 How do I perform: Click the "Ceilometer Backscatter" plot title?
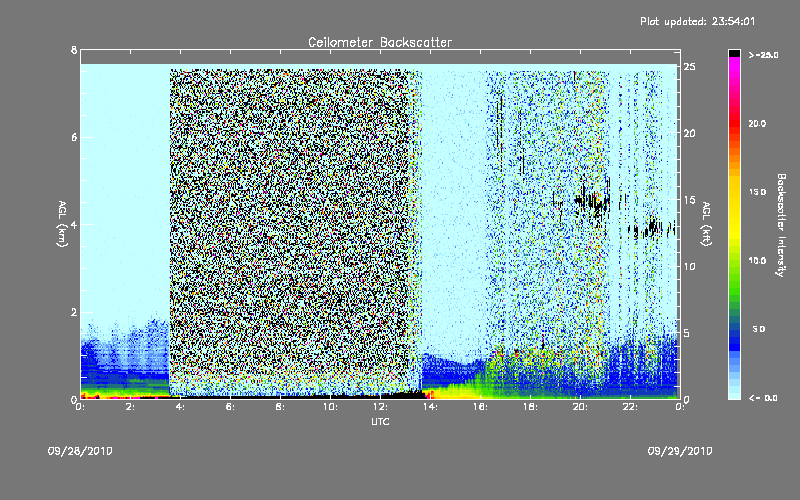[x=380, y=42]
